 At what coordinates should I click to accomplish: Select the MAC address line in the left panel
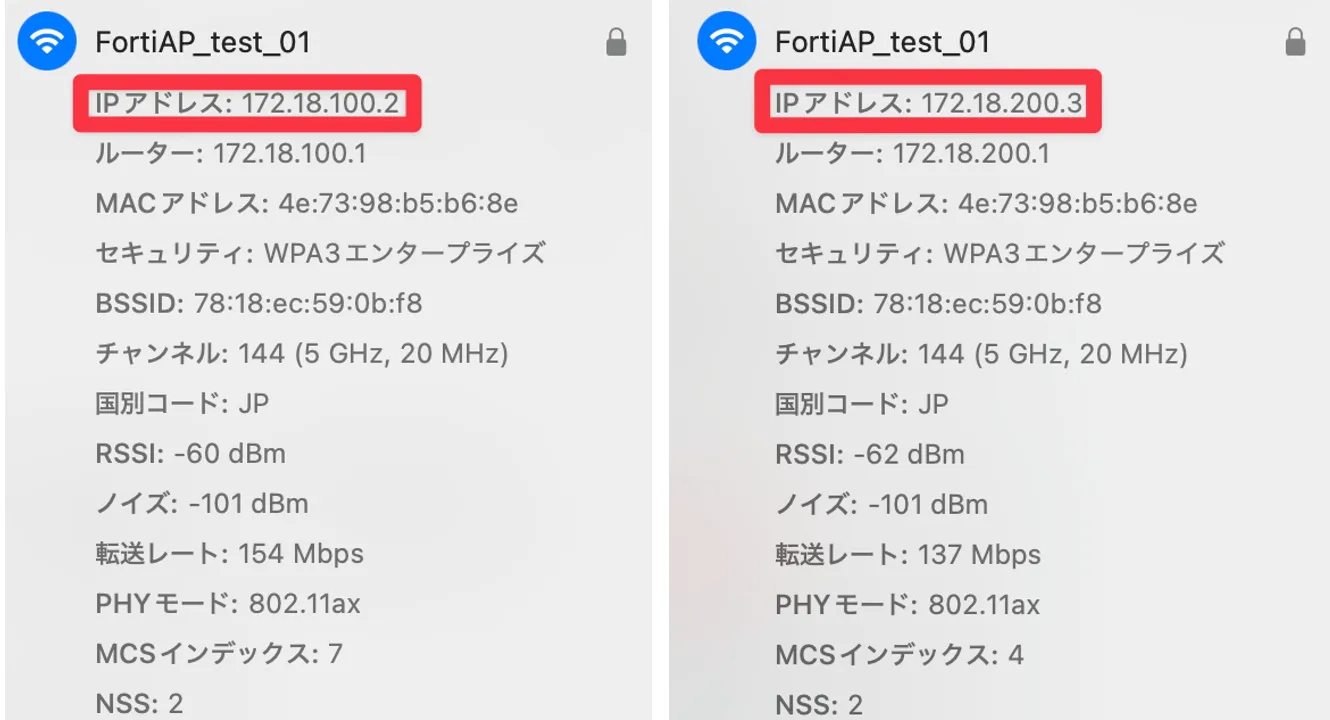pyautogui.click(x=307, y=204)
